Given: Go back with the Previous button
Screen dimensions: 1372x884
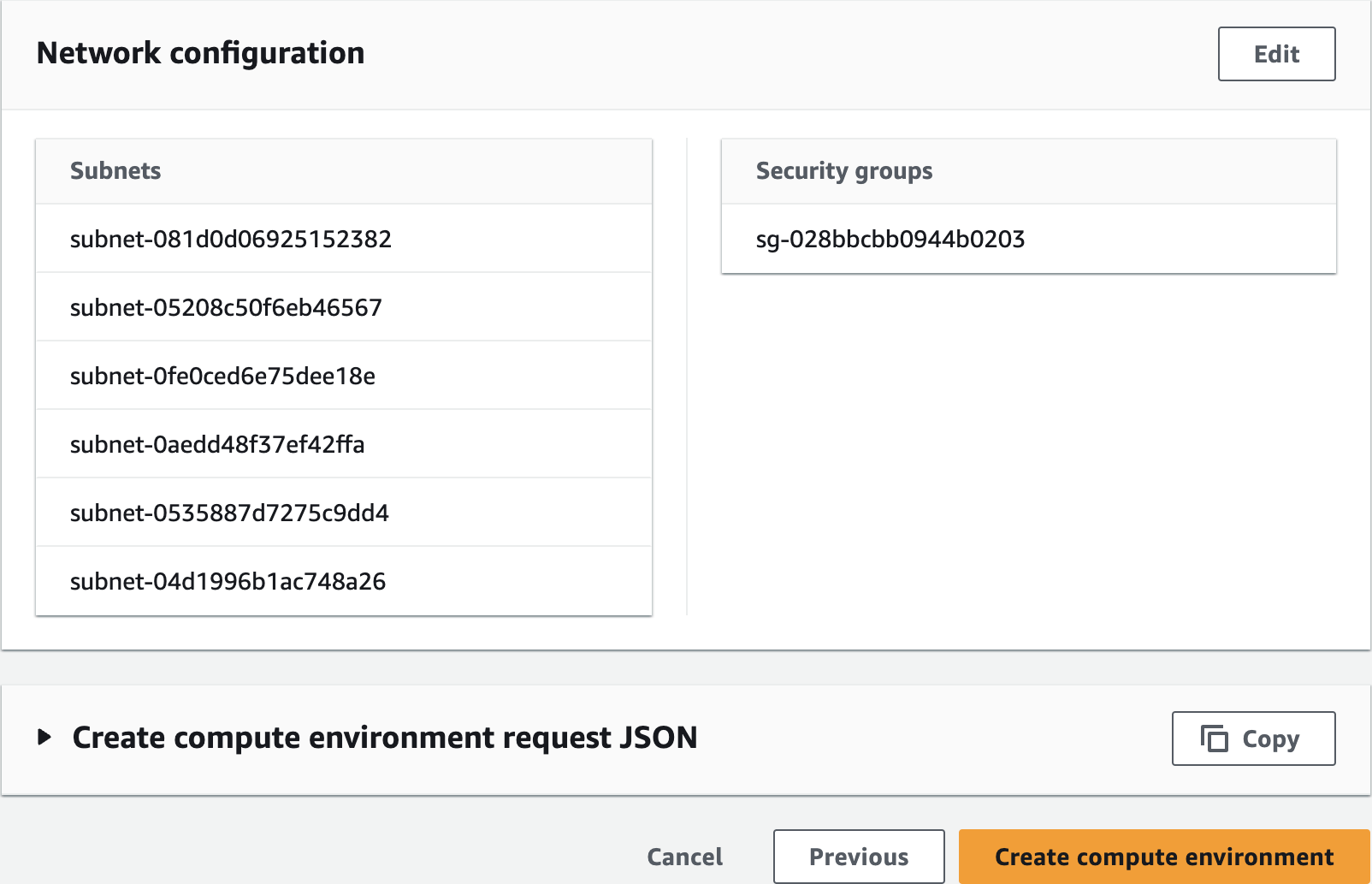Looking at the screenshot, I should pyautogui.click(x=858, y=856).
